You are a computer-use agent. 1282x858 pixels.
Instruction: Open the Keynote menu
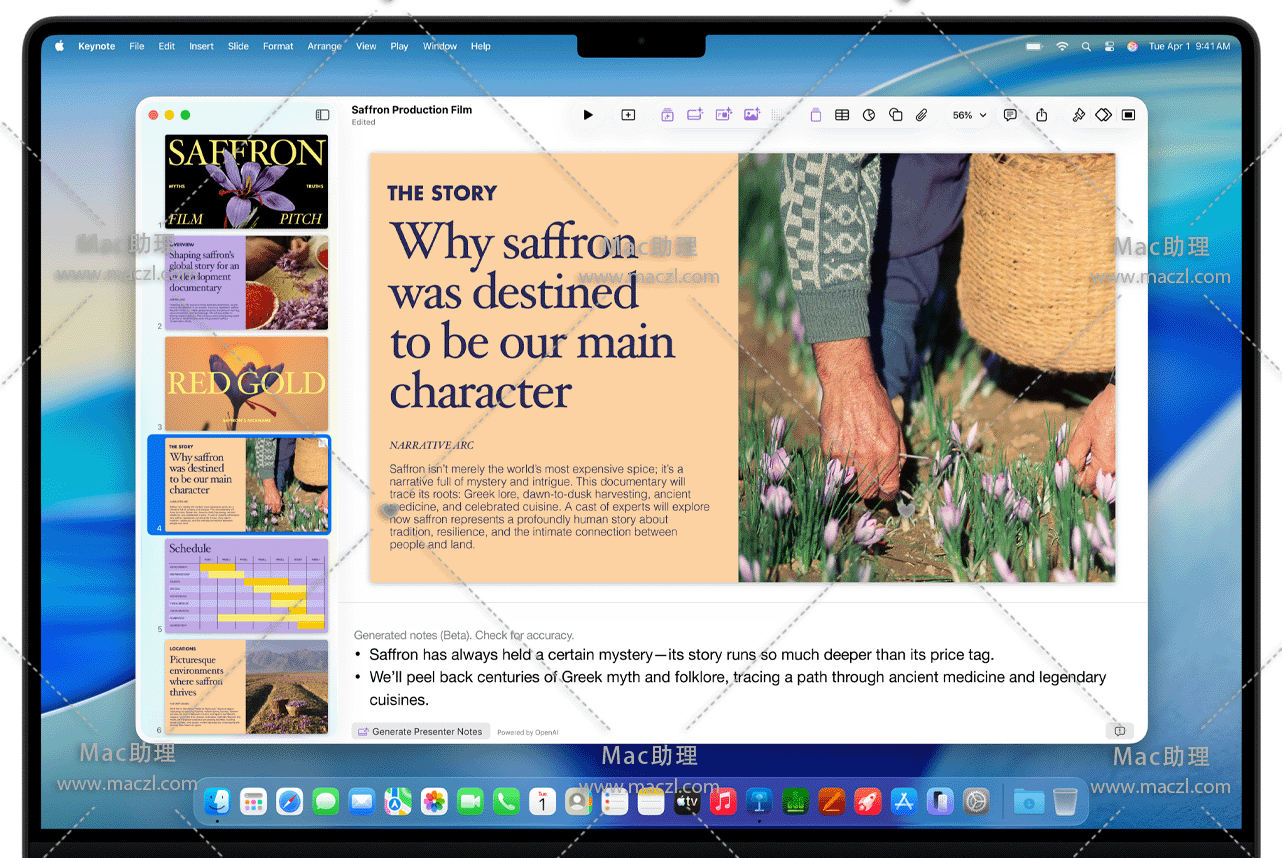point(97,46)
